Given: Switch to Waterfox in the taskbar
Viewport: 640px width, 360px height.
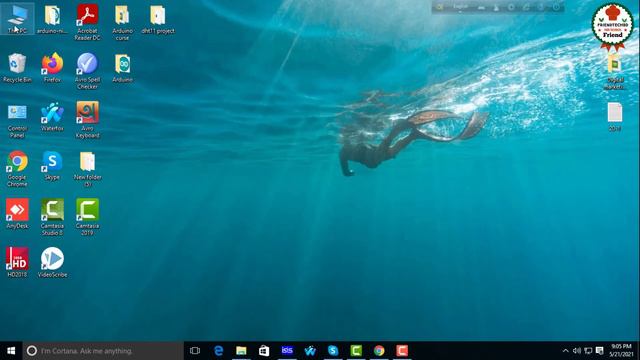Looking at the screenshot, I should 310,351.
